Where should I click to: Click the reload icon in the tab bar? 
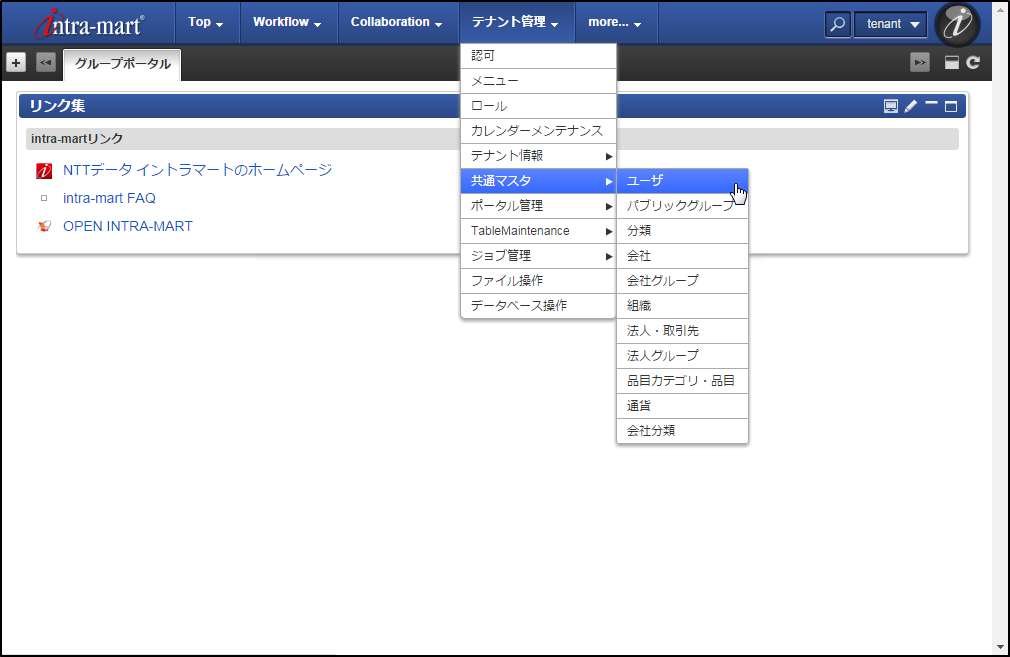(x=973, y=62)
